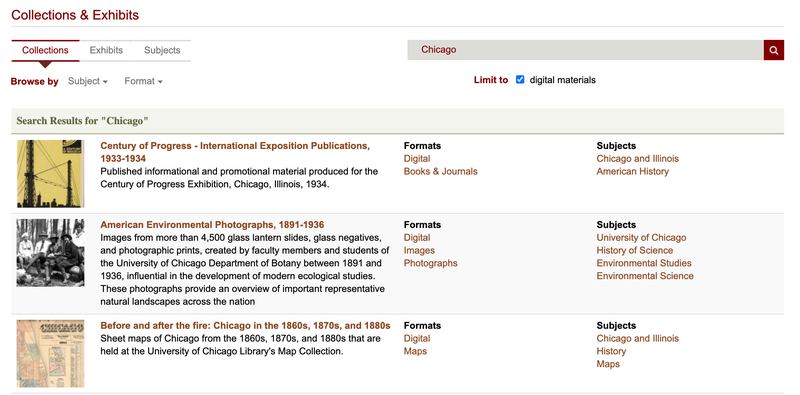The image size is (800, 395).
Task: Click American History subject link
Action: tap(633, 171)
